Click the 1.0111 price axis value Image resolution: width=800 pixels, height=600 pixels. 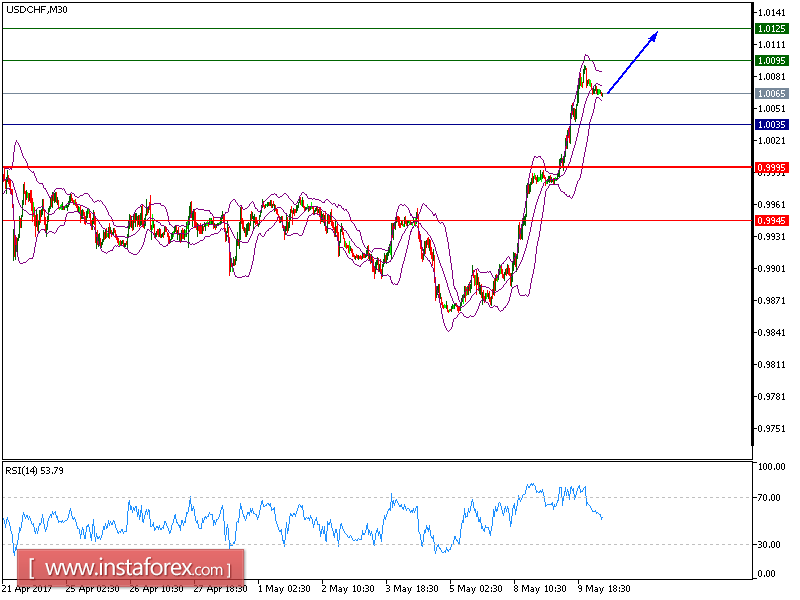[771, 45]
